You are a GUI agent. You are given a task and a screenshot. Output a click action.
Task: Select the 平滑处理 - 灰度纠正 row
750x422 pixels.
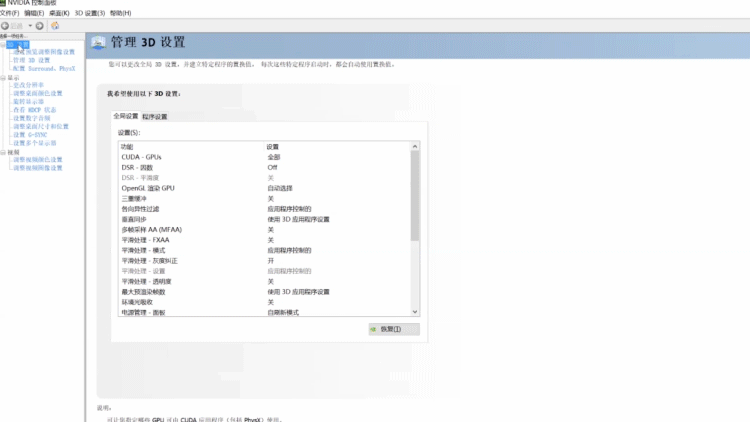pos(265,261)
